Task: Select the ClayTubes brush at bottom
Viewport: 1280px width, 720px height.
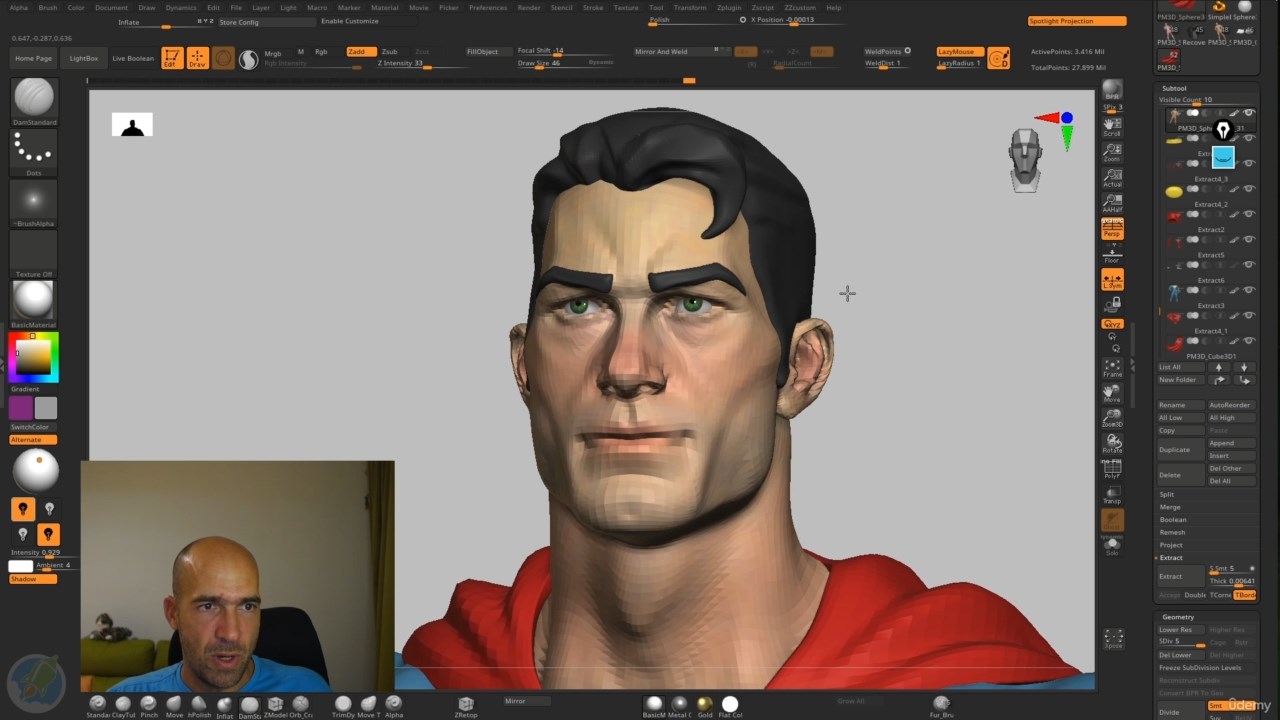Action: [x=123, y=706]
